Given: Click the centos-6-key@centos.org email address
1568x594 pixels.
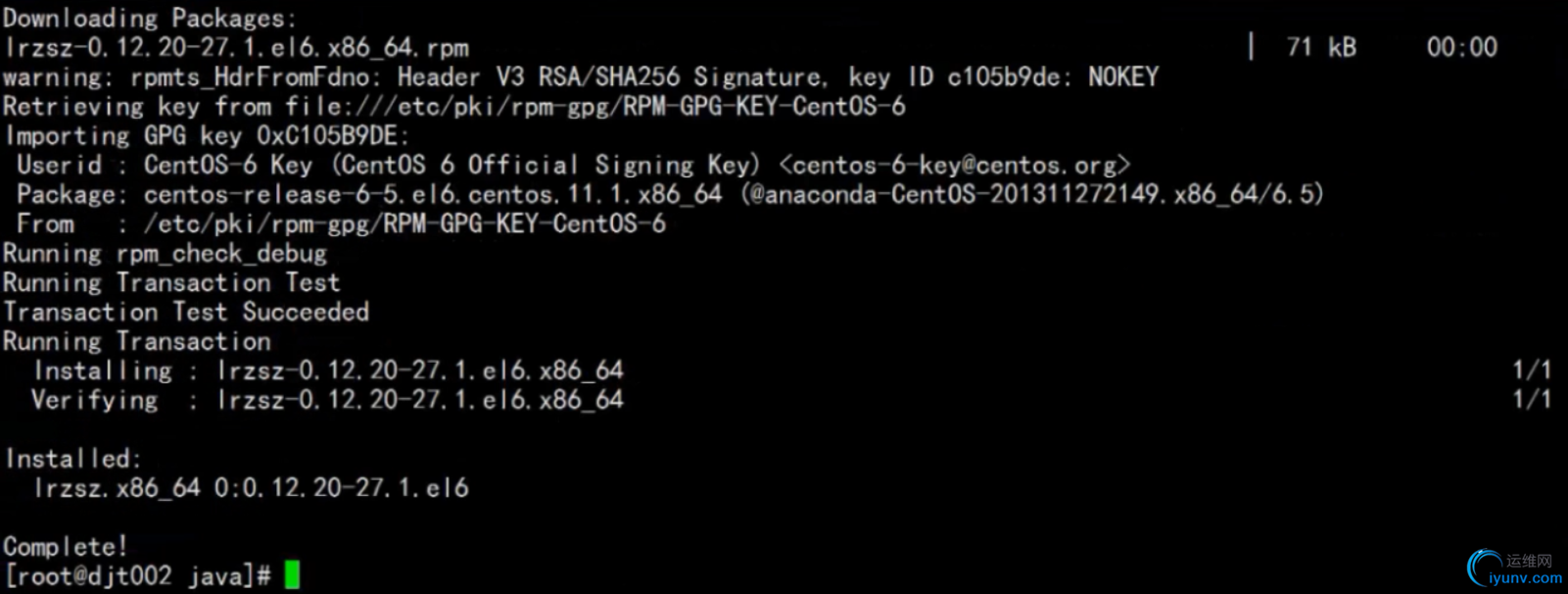Looking at the screenshot, I should pyautogui.click(x=954, y=165).
